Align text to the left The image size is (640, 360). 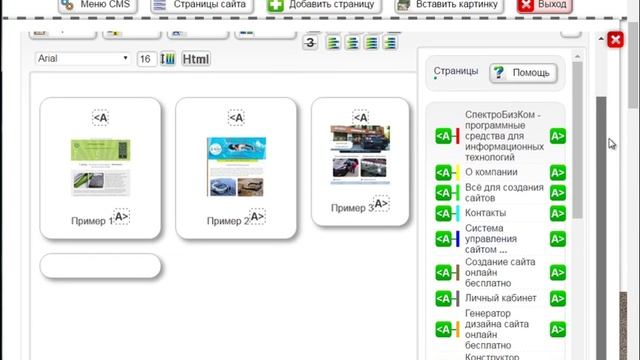(x=333, y=42)
